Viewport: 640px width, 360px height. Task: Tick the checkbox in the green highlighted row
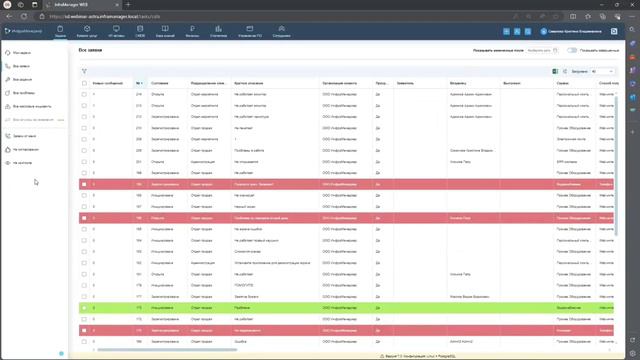84,308
